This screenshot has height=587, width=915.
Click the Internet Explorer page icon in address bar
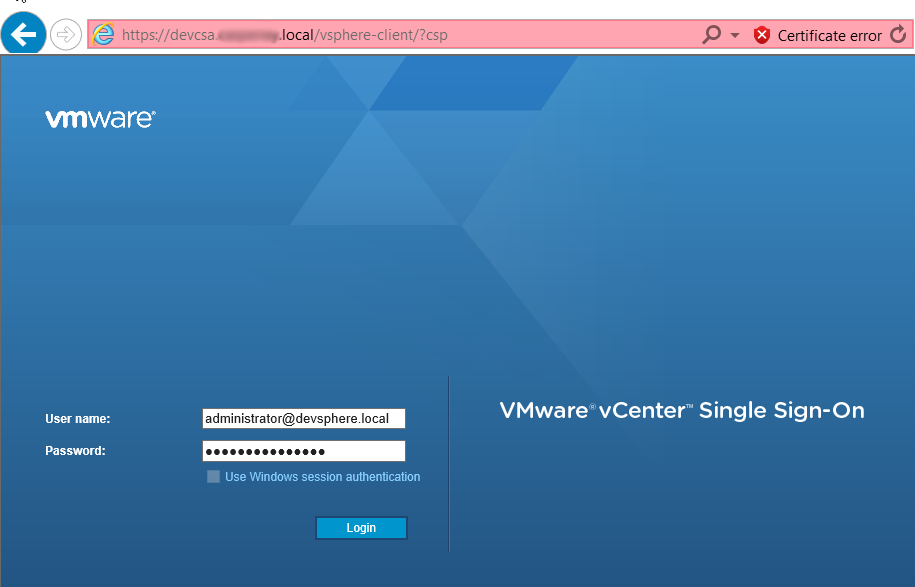(x=103, y=35)
